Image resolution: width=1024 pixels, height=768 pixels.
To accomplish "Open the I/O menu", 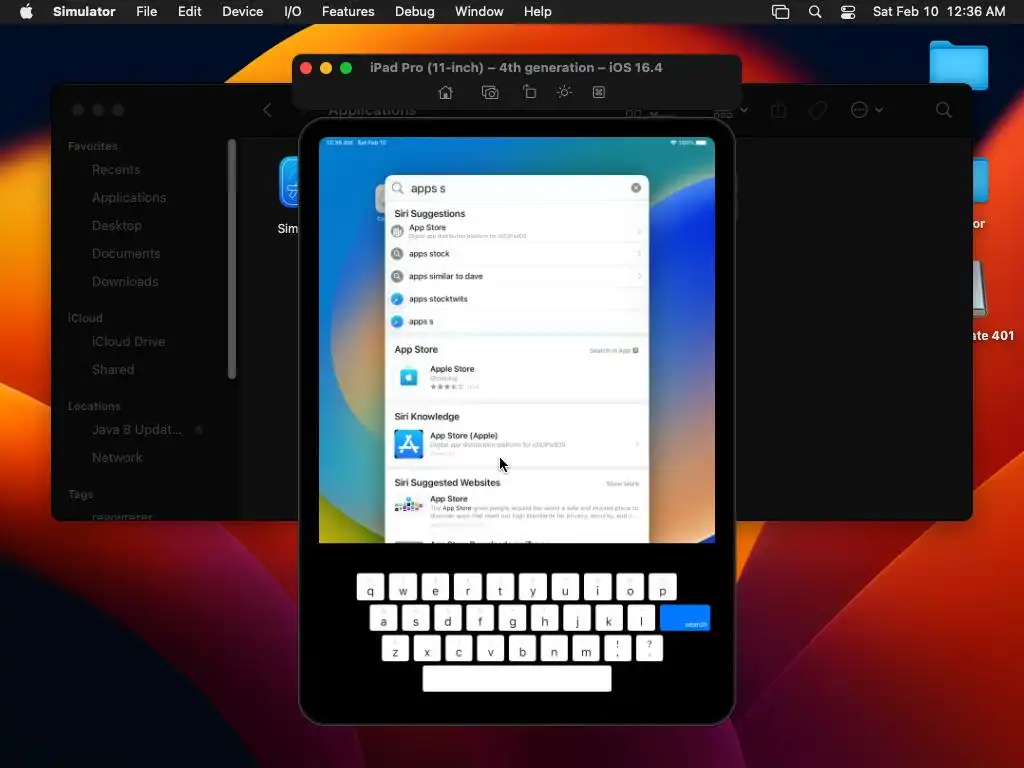I will 293,12.
